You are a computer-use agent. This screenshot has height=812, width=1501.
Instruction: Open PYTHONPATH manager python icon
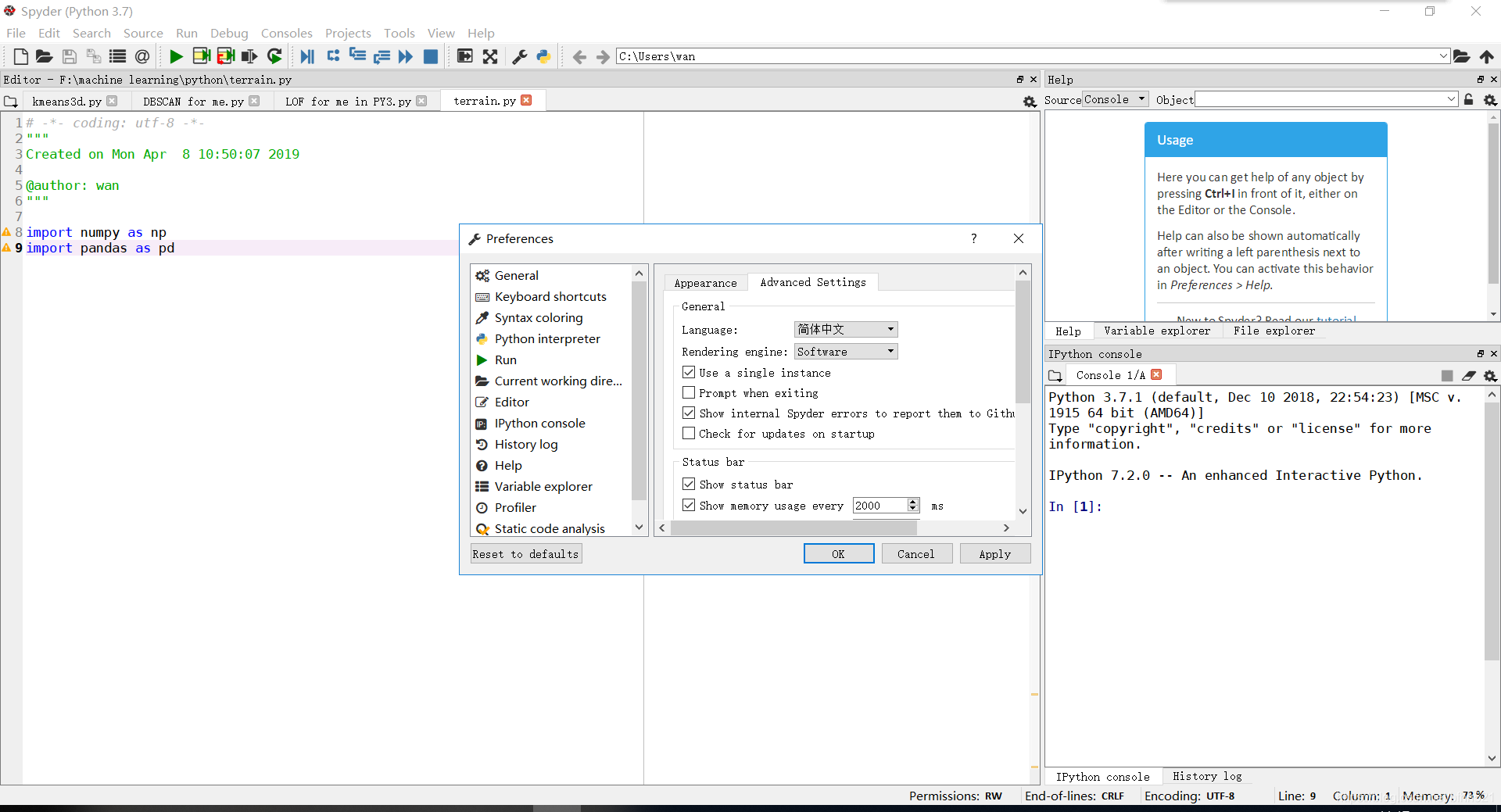(x=543, y=56)
